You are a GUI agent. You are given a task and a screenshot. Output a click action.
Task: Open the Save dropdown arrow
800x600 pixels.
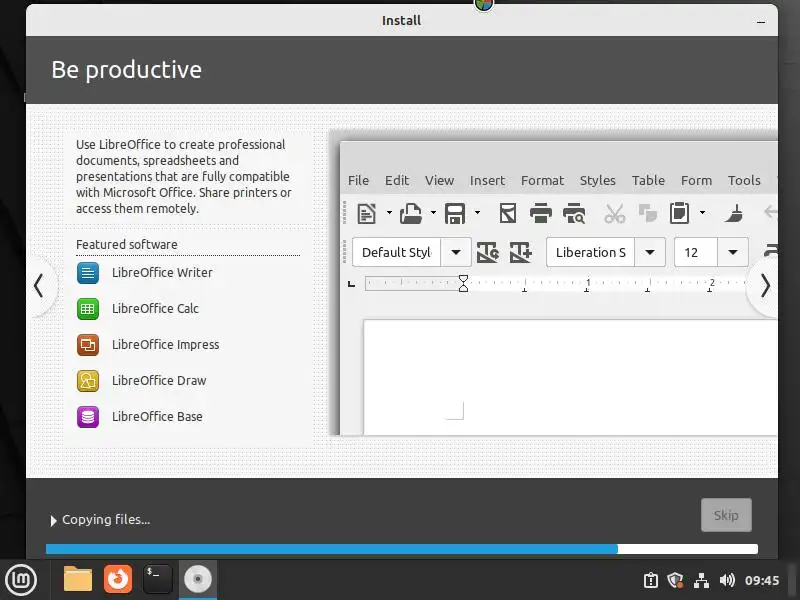coord(478,213)
